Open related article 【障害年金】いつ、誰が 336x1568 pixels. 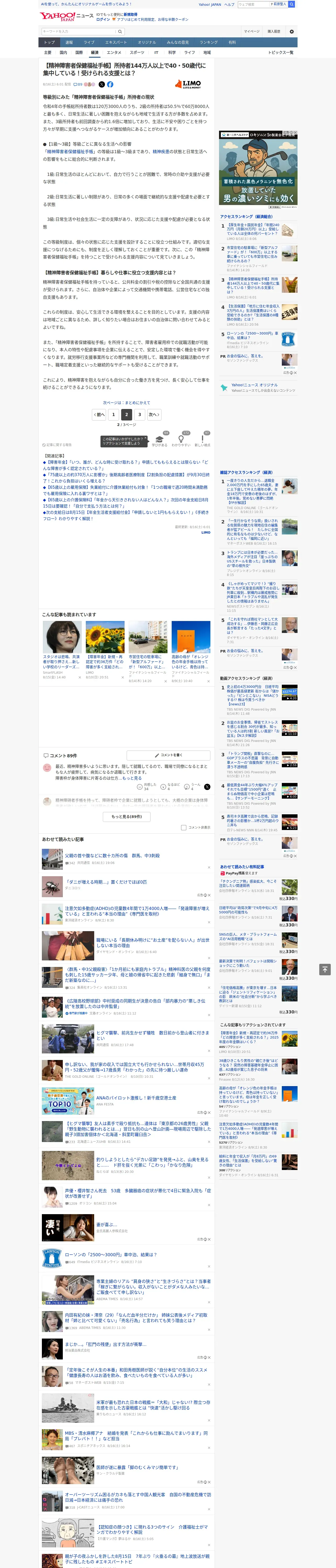[125, 465]
